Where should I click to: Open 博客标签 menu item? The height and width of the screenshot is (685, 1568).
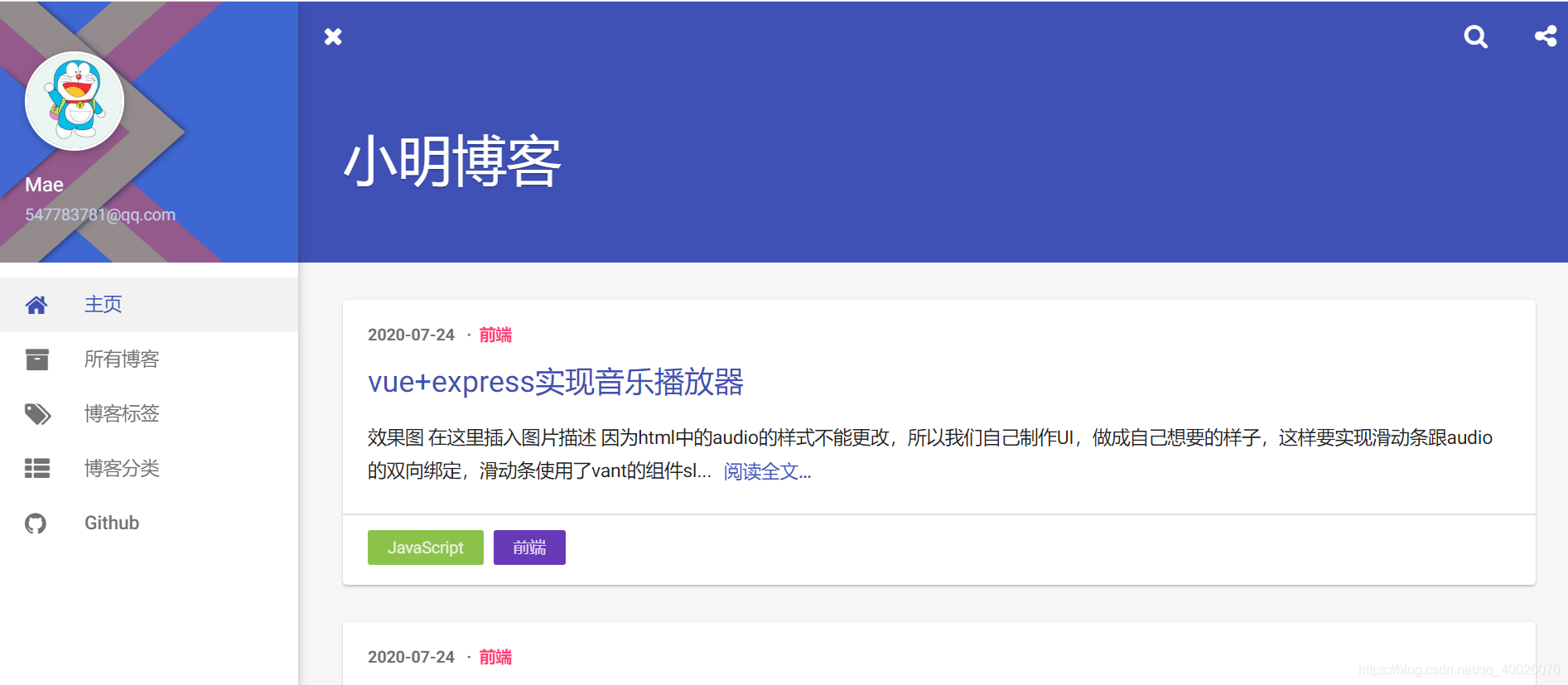click(149, 414)
